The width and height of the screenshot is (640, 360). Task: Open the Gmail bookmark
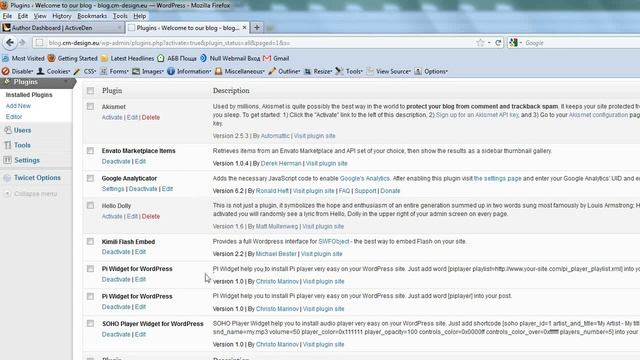(x=276, y=58)
